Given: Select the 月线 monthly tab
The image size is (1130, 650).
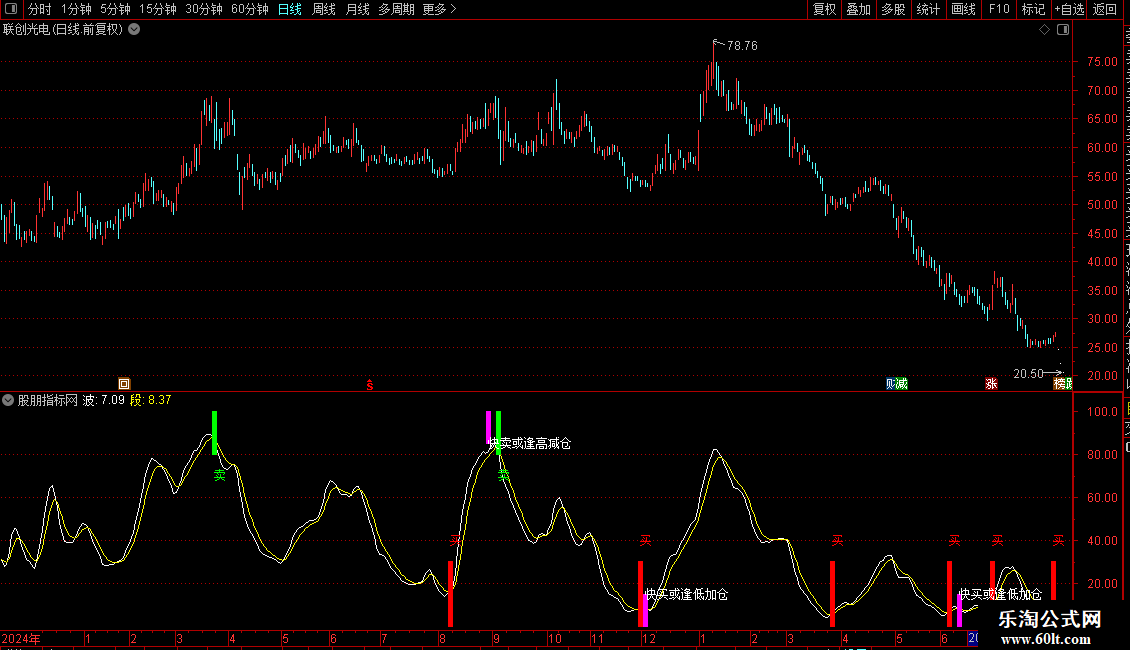Looking at the screenshot, I should pos(357,9).
